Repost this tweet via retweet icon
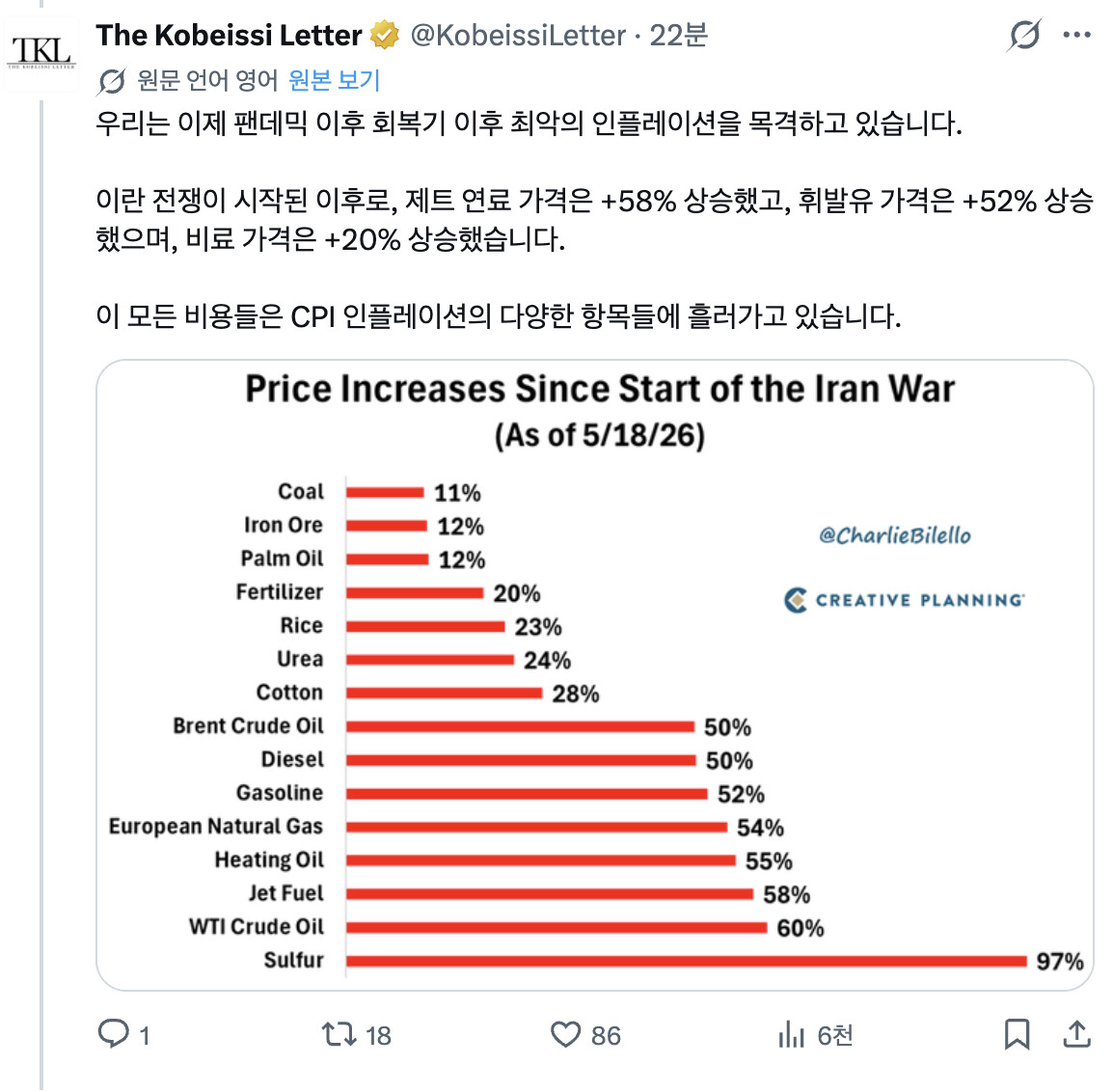 (x=339, y=1034)
